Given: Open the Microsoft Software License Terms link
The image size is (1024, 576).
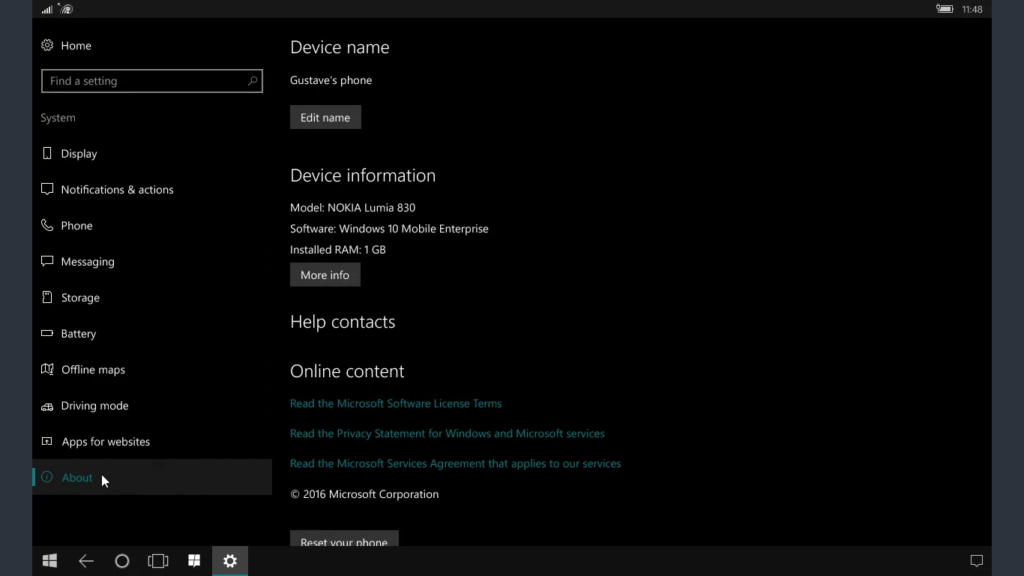Looking at the screenshot, I should tap(396, 403).
